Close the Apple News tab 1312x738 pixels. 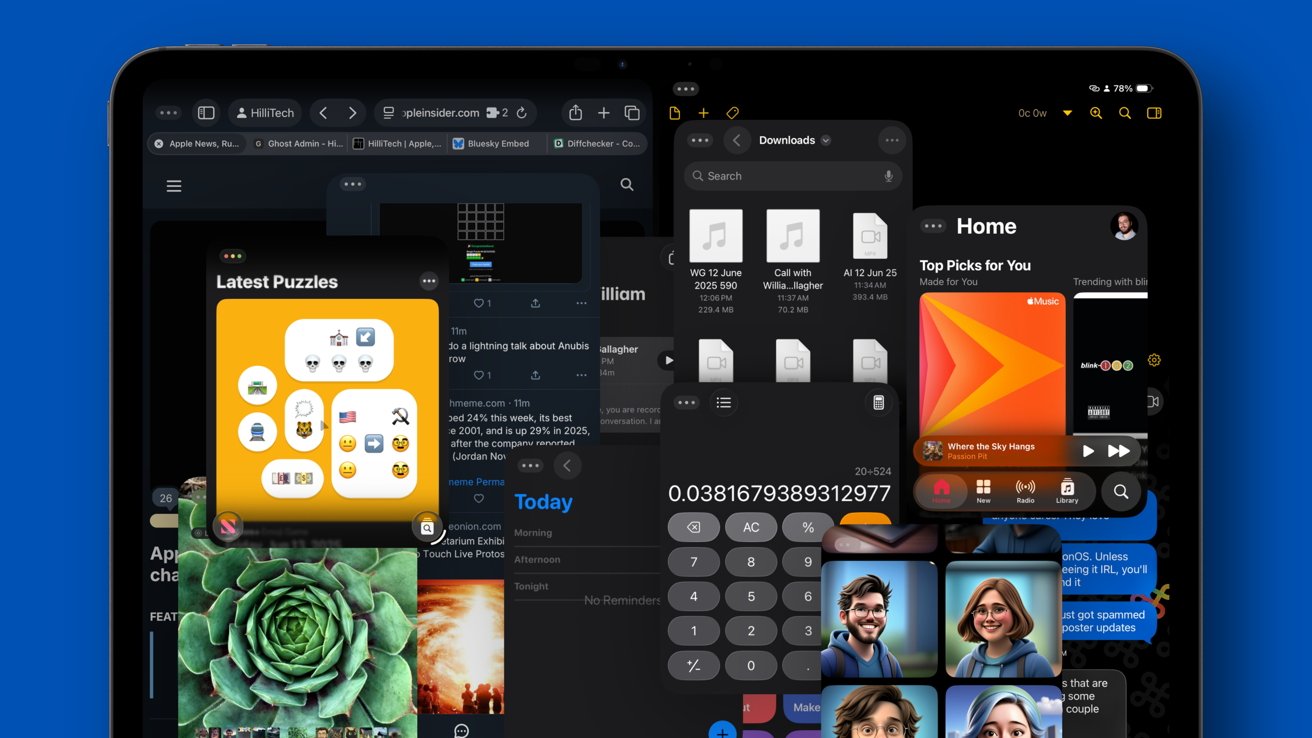(x=158, y=143)
